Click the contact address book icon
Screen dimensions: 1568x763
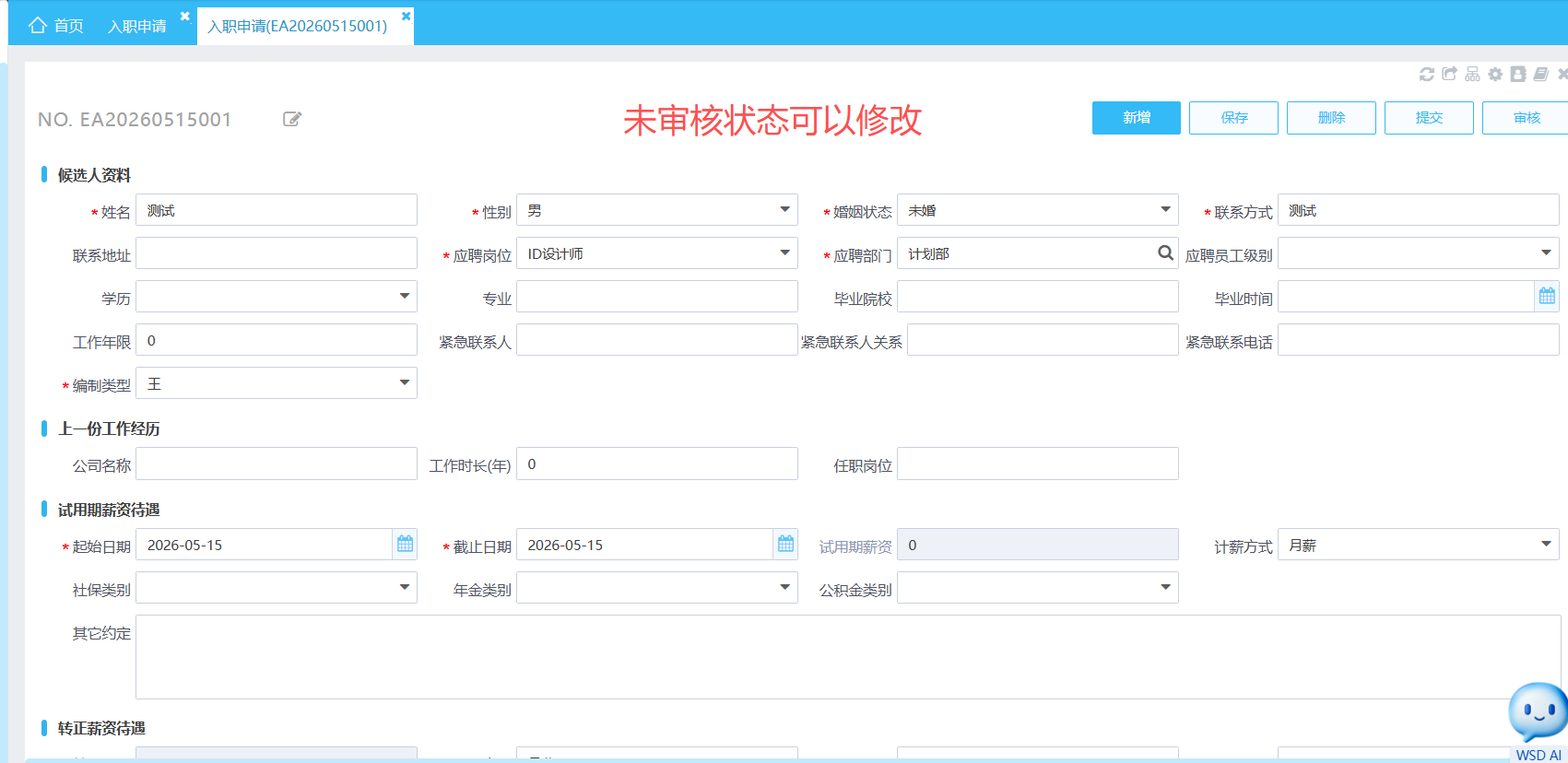pyautogui.click(x=1518, y=74)
